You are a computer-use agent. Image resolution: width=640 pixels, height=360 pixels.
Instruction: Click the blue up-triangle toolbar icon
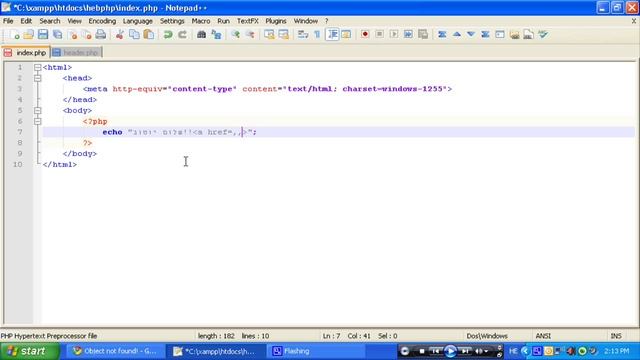pos(457,35)
